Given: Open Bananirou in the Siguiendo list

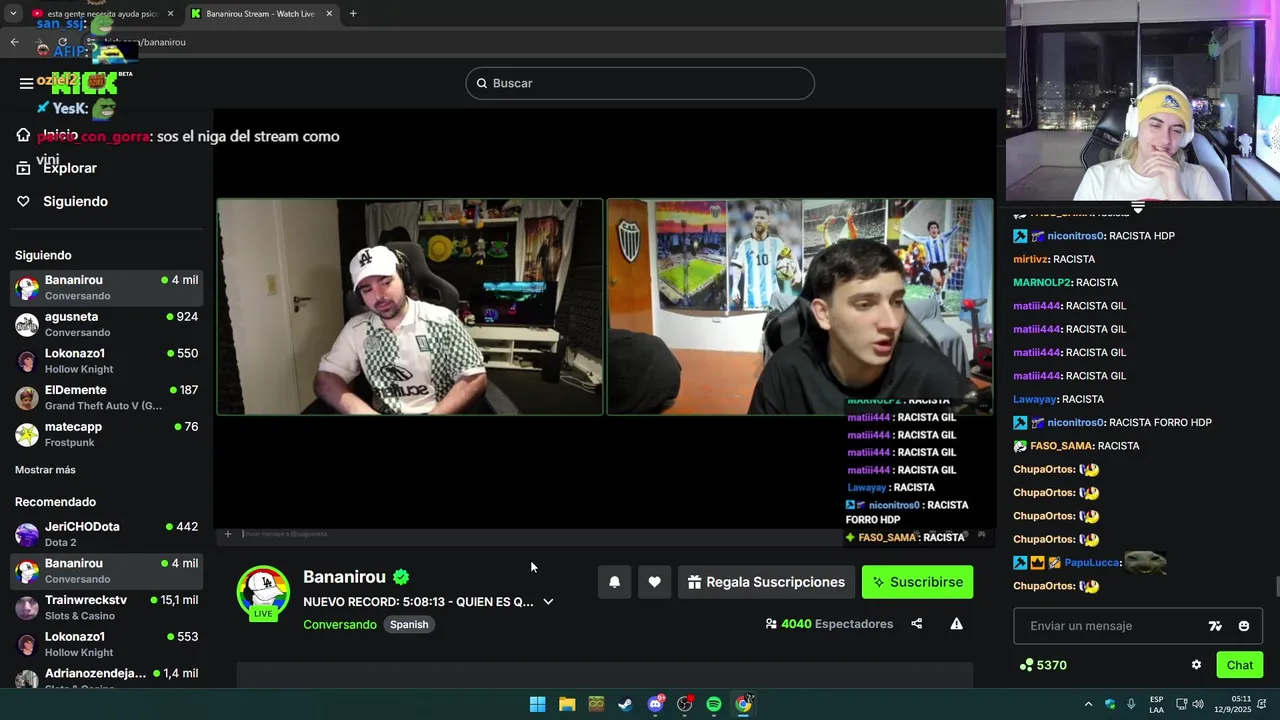Looking at the screenshot, I should pos(107,287).
